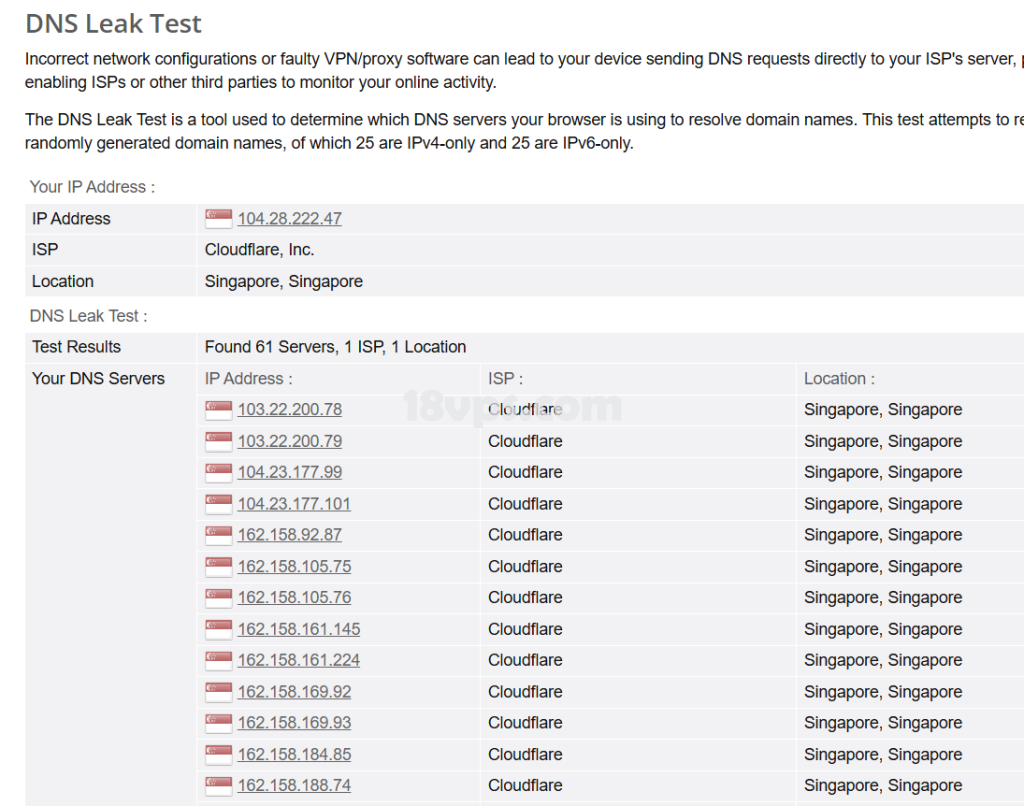
Task: Click the DNS Leak Test page heading
Action: (x=113, y=24)
